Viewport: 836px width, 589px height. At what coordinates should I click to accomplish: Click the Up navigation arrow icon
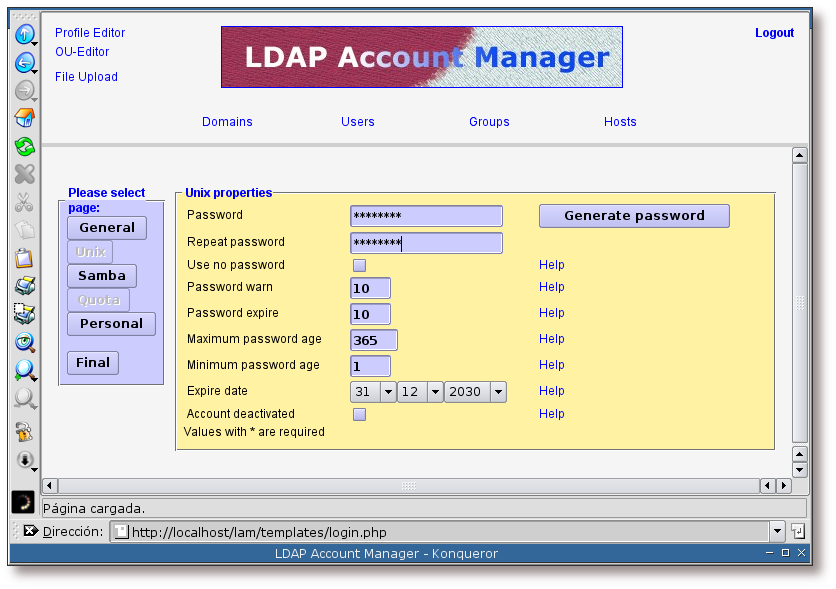(x=24, y=35)
